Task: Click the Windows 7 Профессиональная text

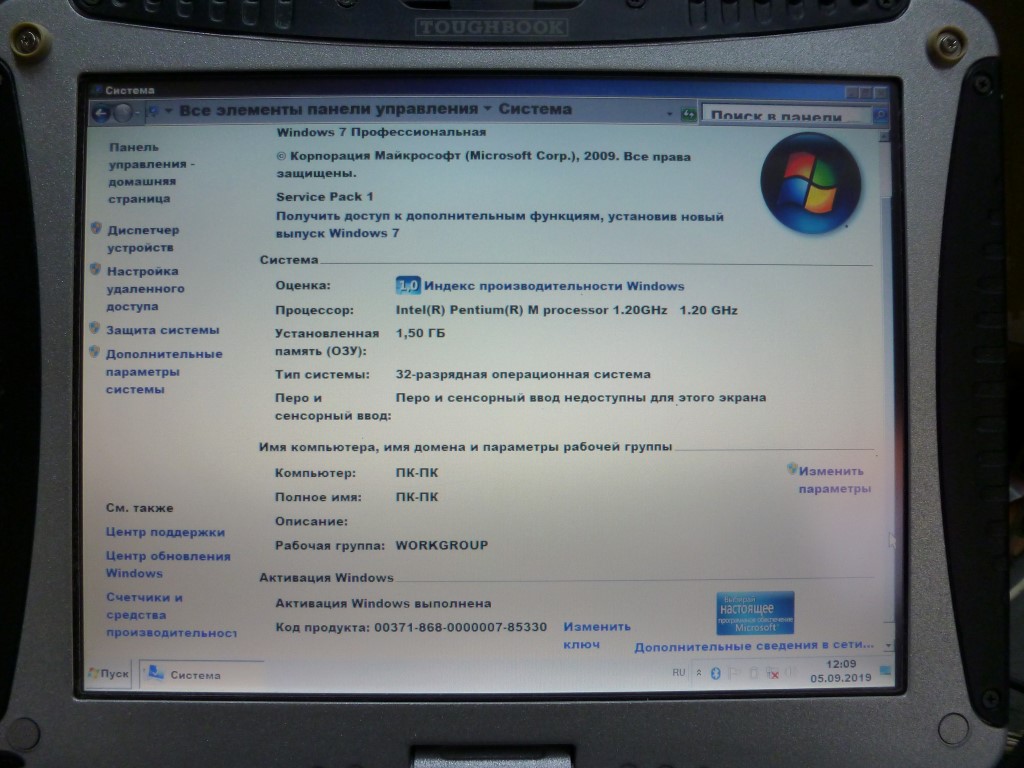Action: [381, 132]
